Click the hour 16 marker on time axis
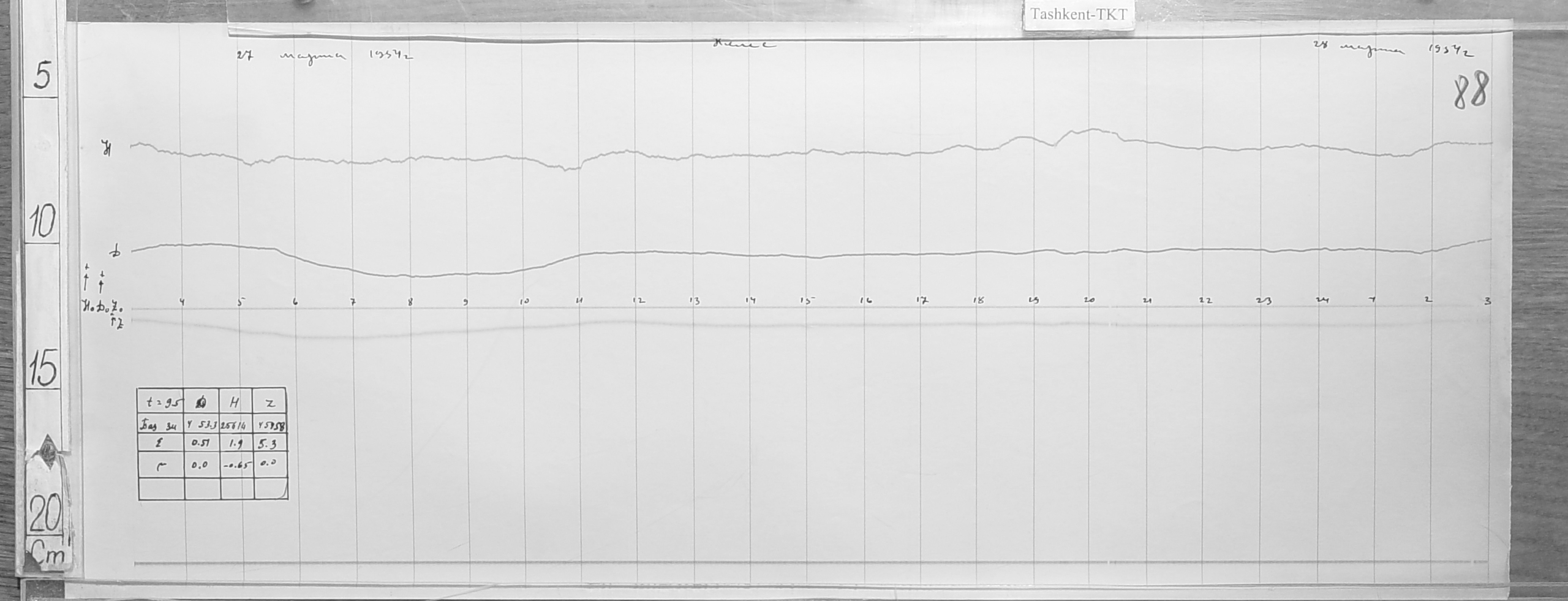This screenshot has height=601, width=1568. point(865,301)
